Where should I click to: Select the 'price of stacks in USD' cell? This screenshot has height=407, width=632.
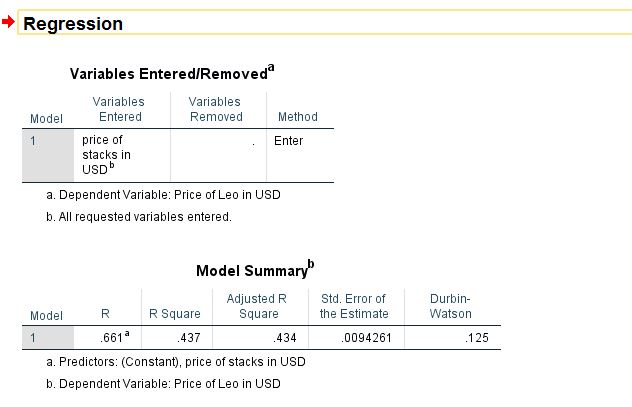122,155
